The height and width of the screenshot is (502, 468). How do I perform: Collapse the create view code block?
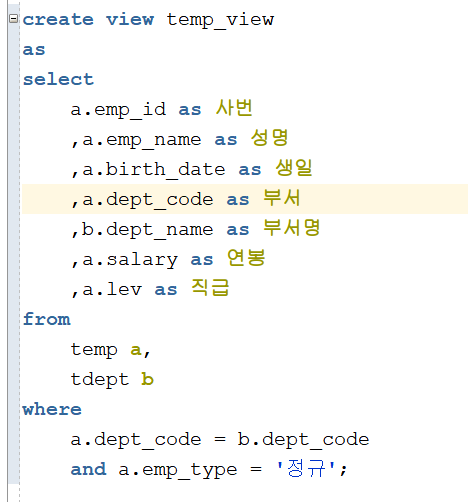(13, 18)
